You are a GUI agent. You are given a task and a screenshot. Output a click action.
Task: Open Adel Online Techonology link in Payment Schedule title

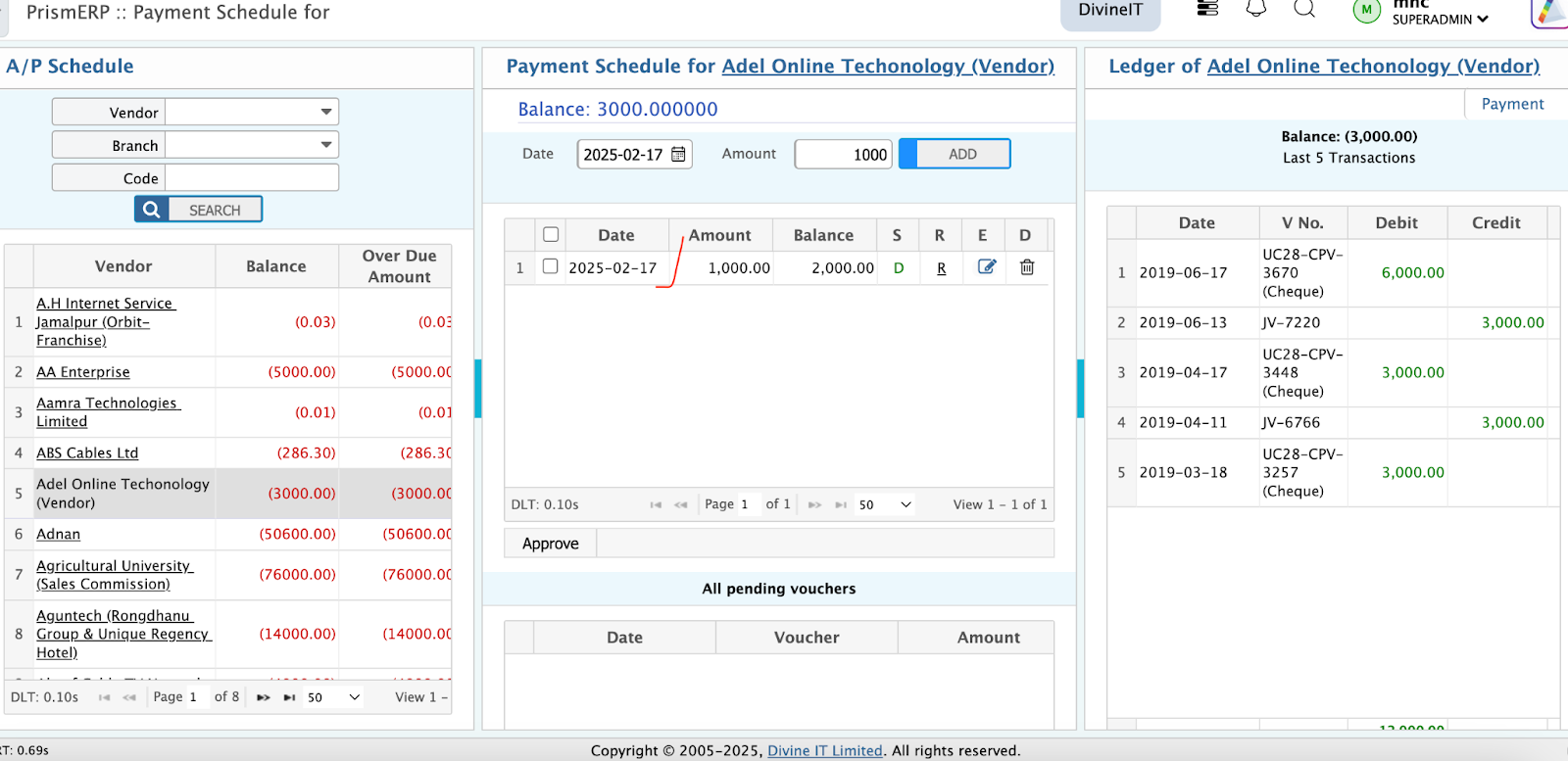tap(888, 66)
